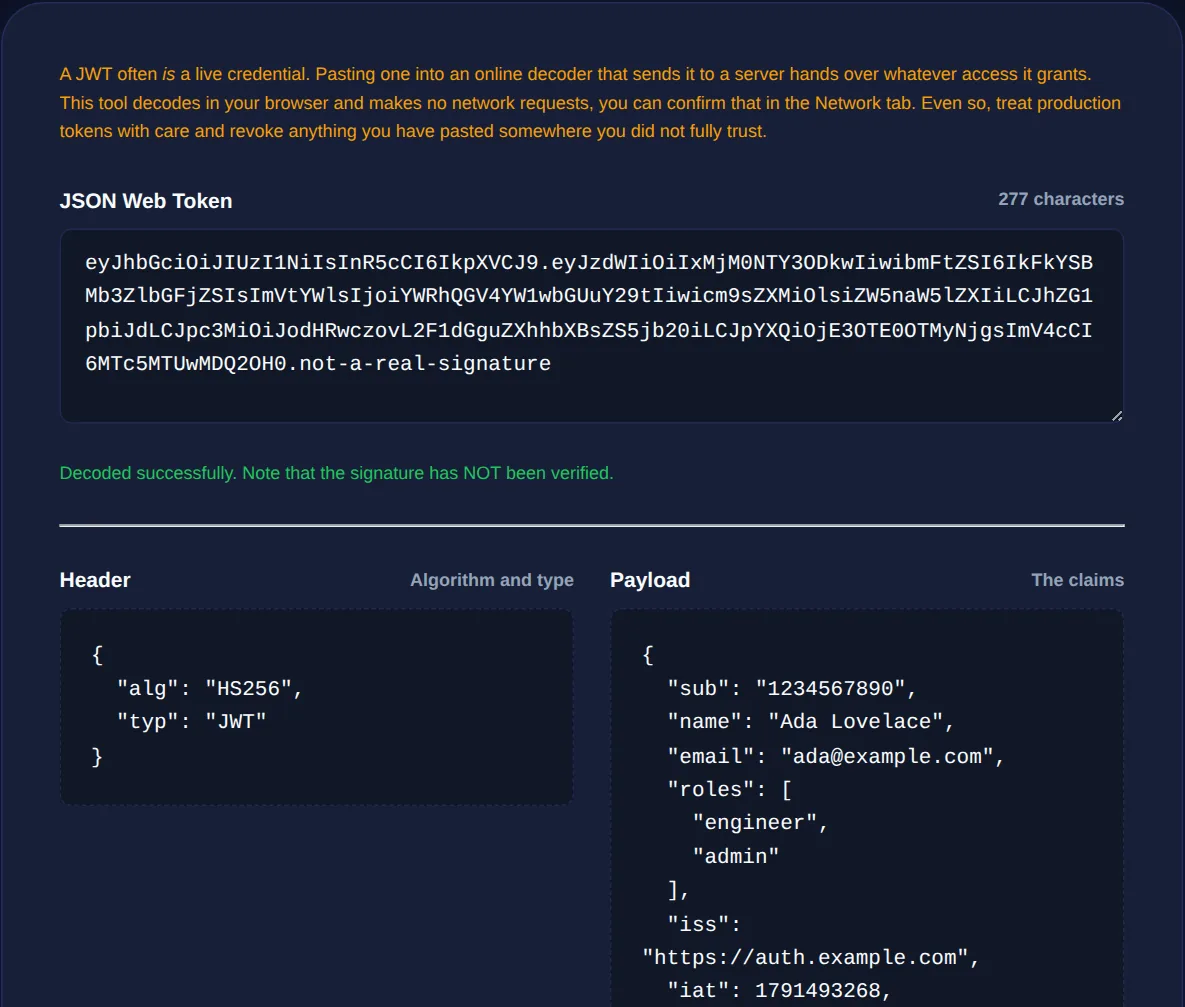1185x1007 pixels.
Task: Click the "typ": "JWT" line in Header
Action: 191,722
